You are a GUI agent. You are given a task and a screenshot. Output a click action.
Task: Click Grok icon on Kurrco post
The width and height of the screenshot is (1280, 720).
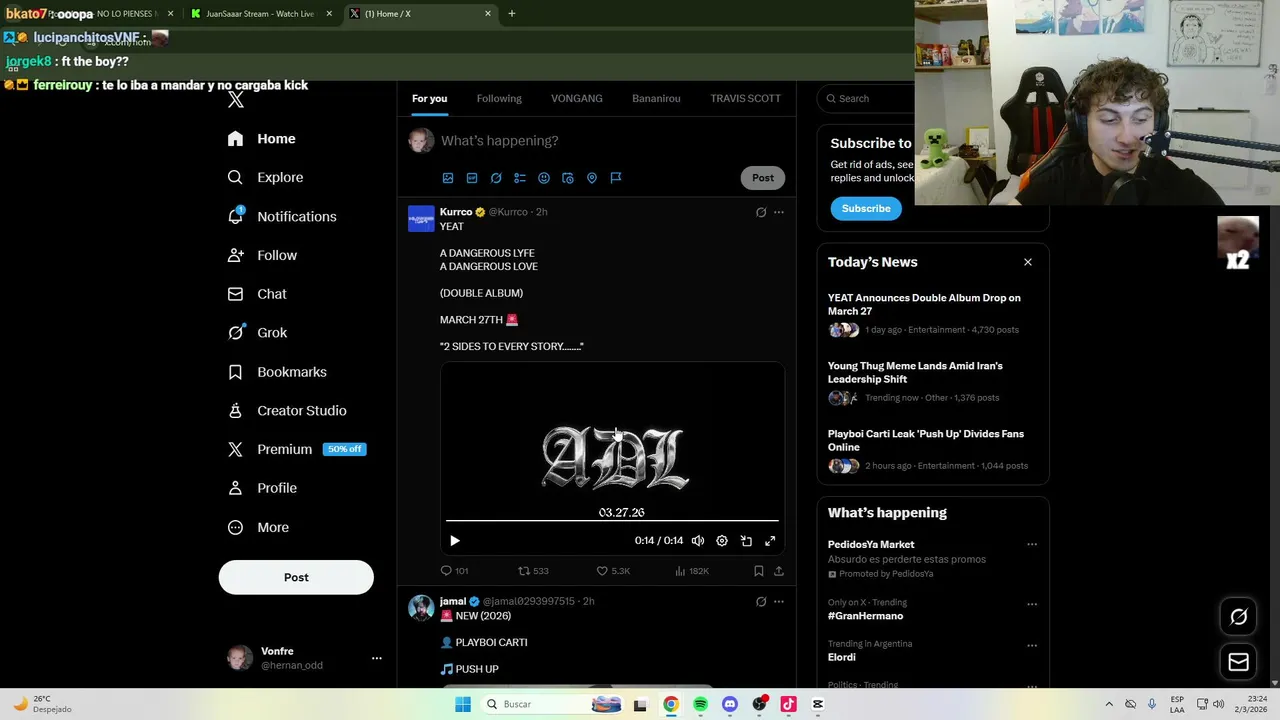[761, 212]
